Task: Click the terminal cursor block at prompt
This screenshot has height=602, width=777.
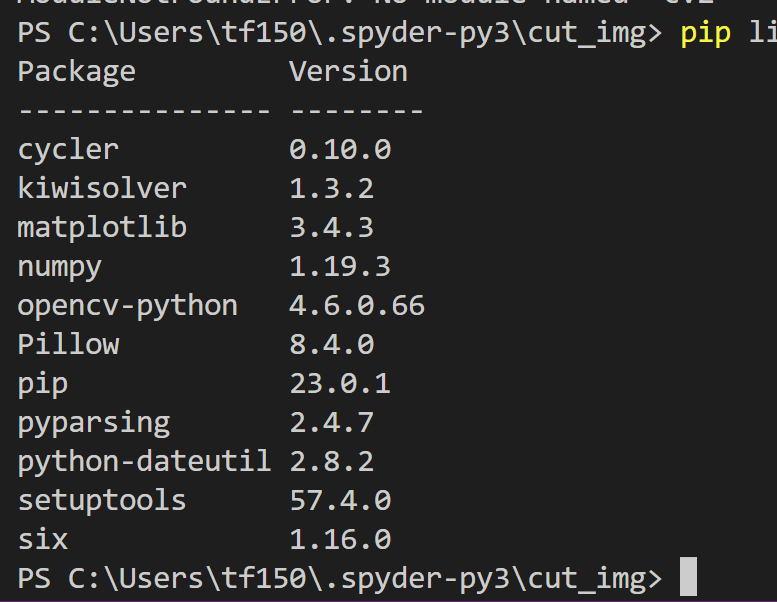Action: [688, 576]
